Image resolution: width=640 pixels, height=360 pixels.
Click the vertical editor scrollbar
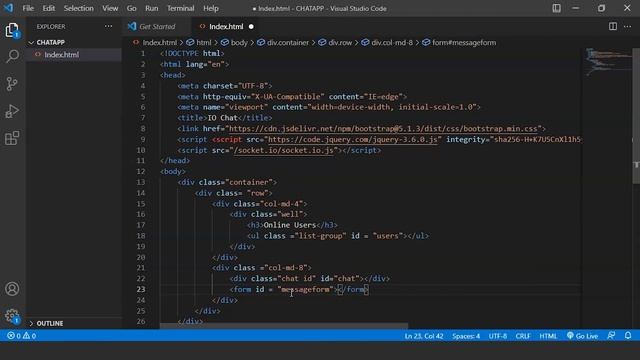pos(636,116)
